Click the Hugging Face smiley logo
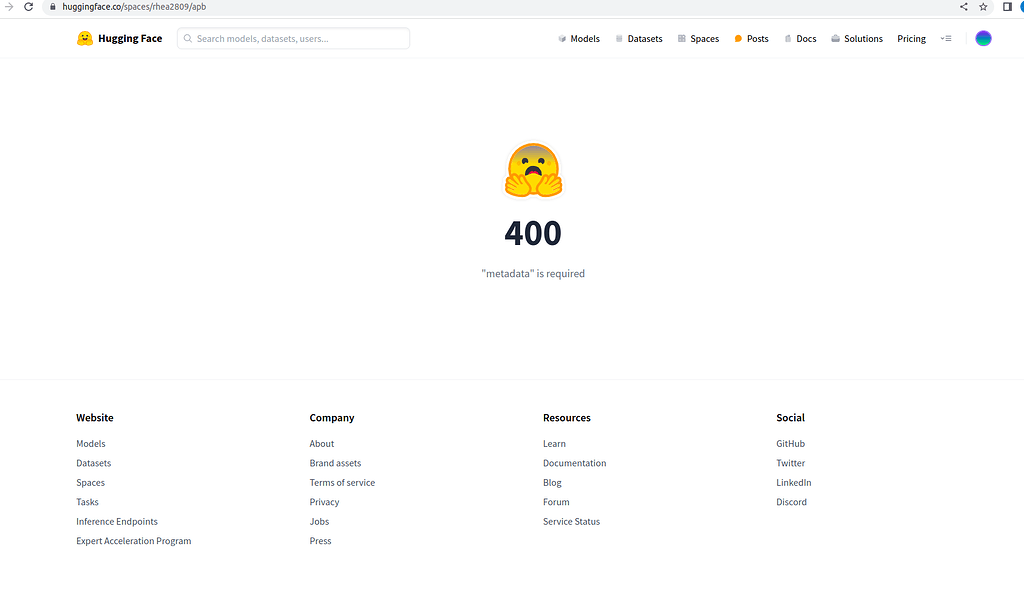The height and width of the screenshot is (590, 1024). pyautogui.click(x=84, y=38)
